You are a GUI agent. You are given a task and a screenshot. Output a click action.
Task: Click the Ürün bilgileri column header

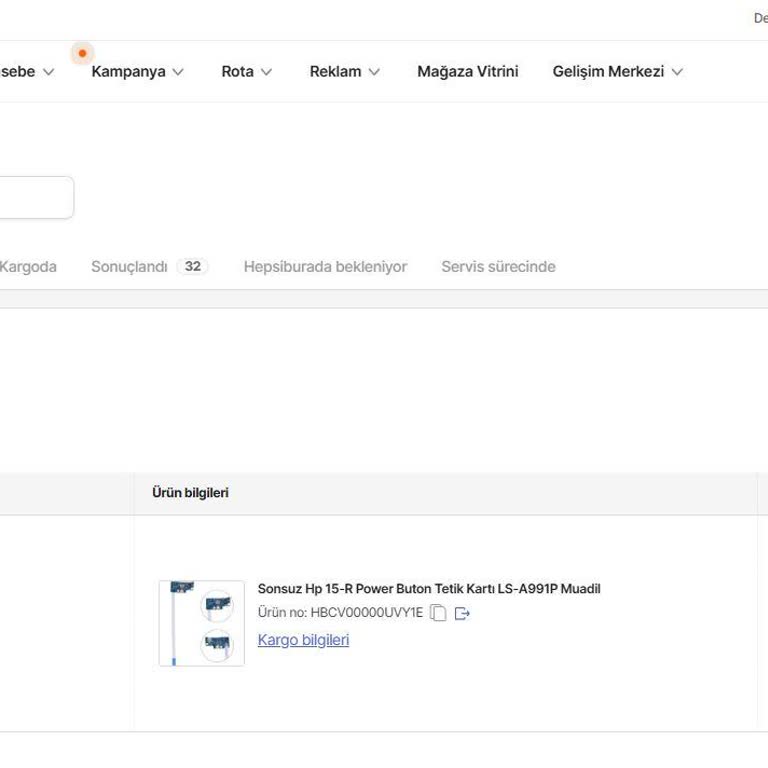(190, 493)
